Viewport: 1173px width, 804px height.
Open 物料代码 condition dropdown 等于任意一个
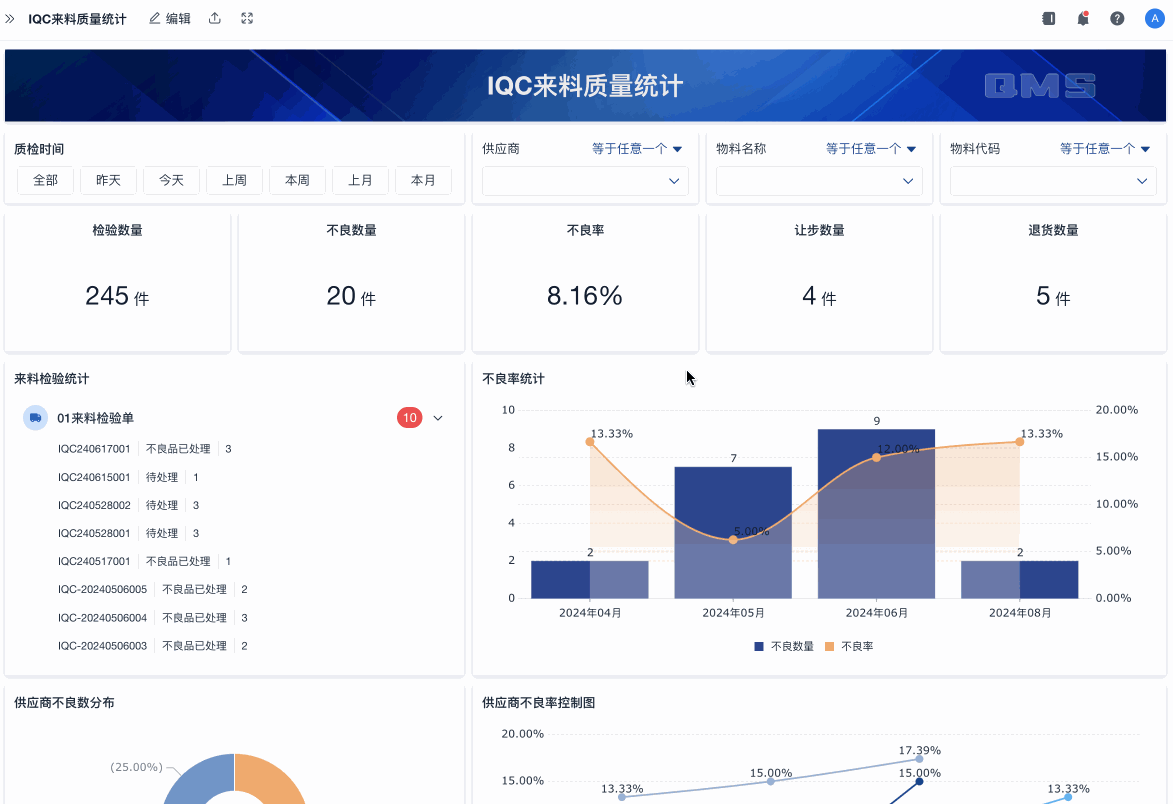coord(1105,149)
